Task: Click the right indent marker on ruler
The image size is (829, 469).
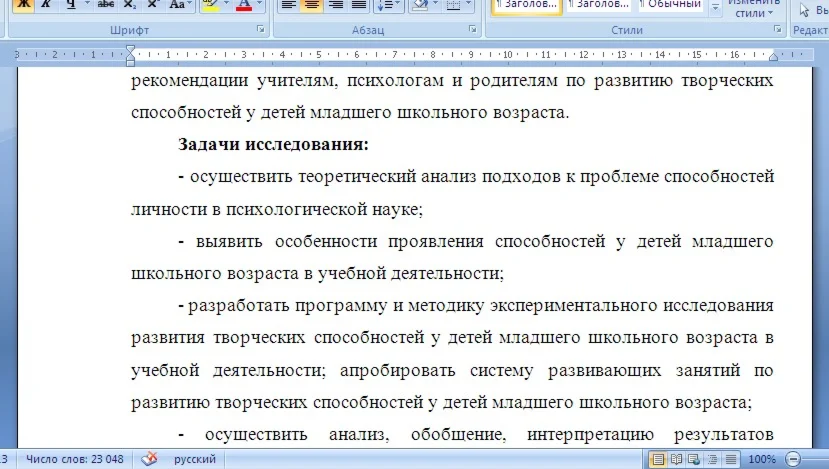Action: (x=773, y=57)
